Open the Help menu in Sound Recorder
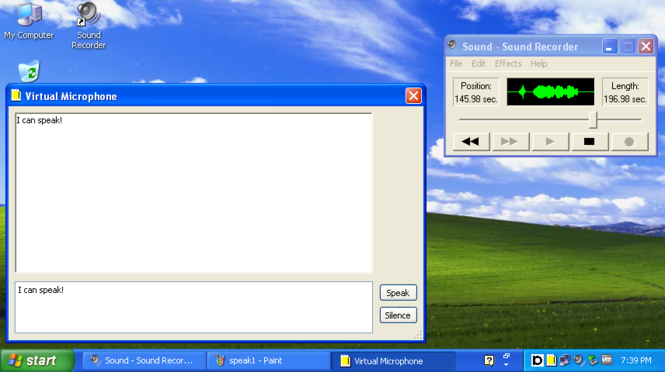The image size is (665, 372). 539,64
